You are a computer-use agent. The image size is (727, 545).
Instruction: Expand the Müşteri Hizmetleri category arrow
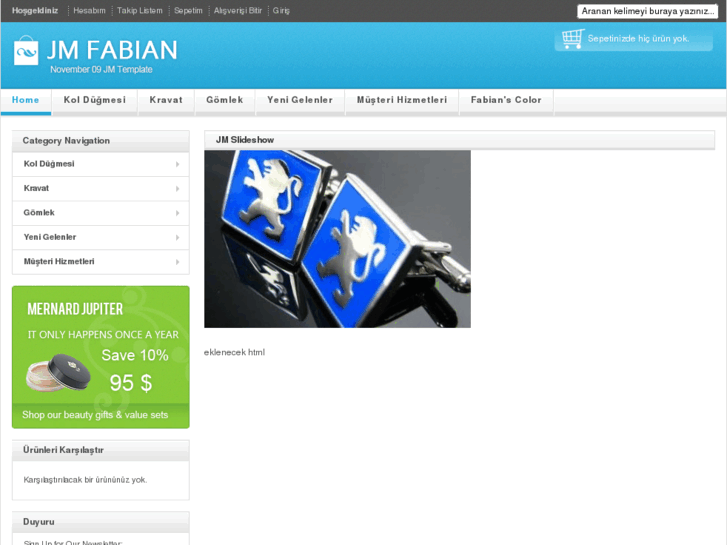(178, 262)
